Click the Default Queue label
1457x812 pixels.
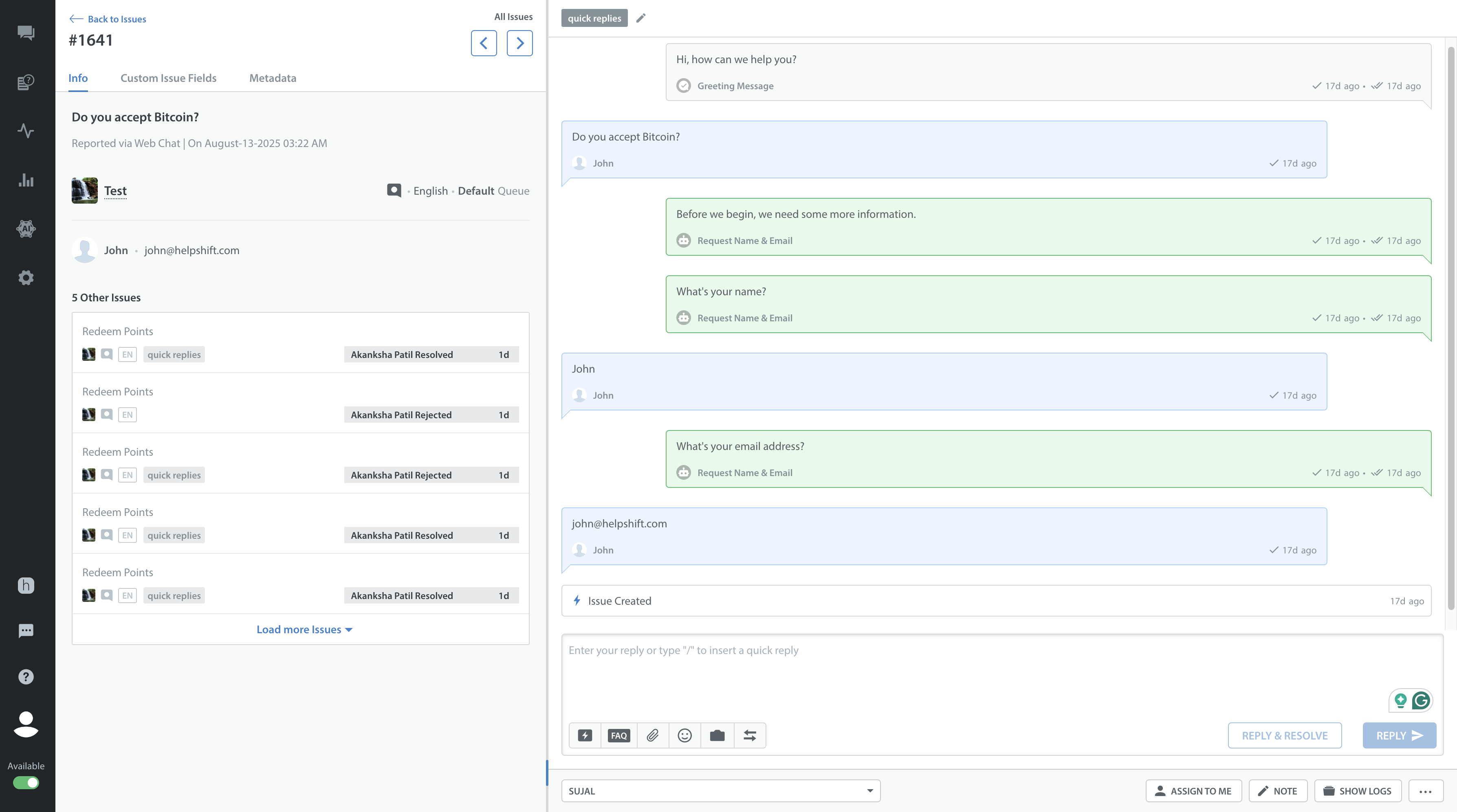click(494, 191)
